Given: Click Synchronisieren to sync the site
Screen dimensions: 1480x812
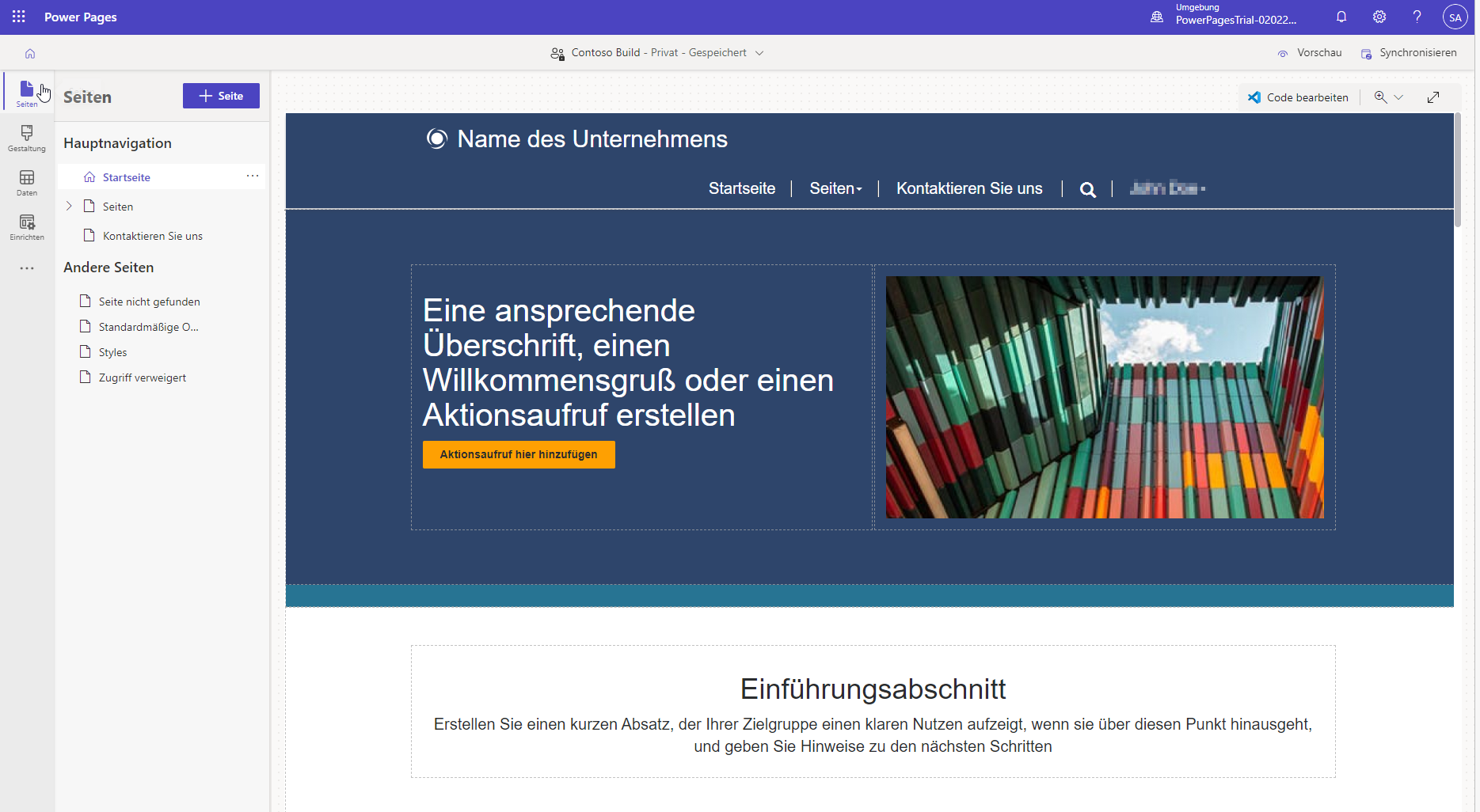Looking at the screenshot, I should (x=1409, y=52).
